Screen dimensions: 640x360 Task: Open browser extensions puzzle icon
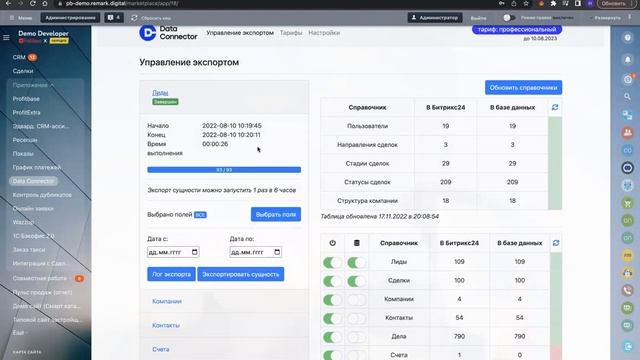pos(553,3)
